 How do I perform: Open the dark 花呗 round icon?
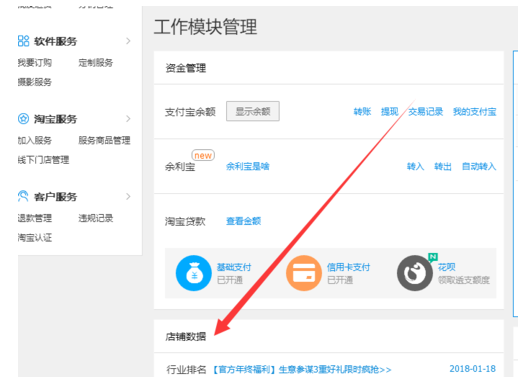point(415,273)
